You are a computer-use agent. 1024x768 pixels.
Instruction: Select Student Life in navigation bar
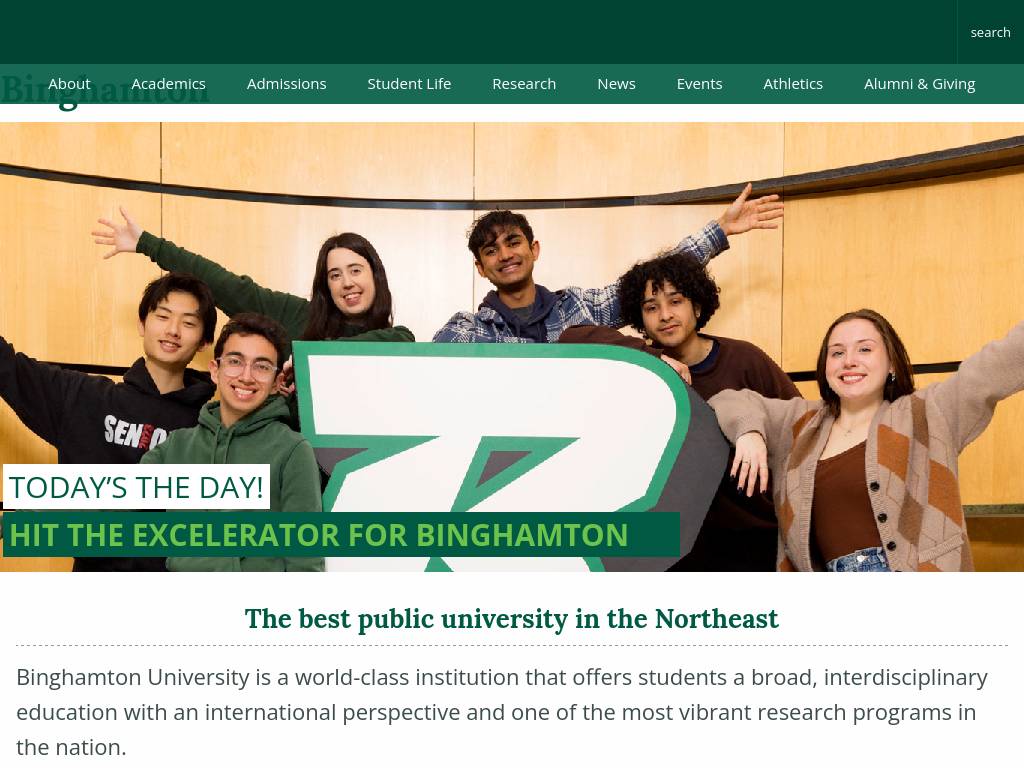(409, 84)
